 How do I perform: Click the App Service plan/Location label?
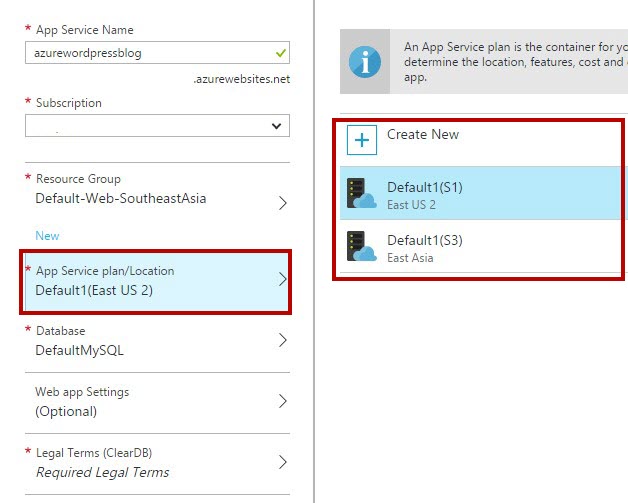click(105, 271)
